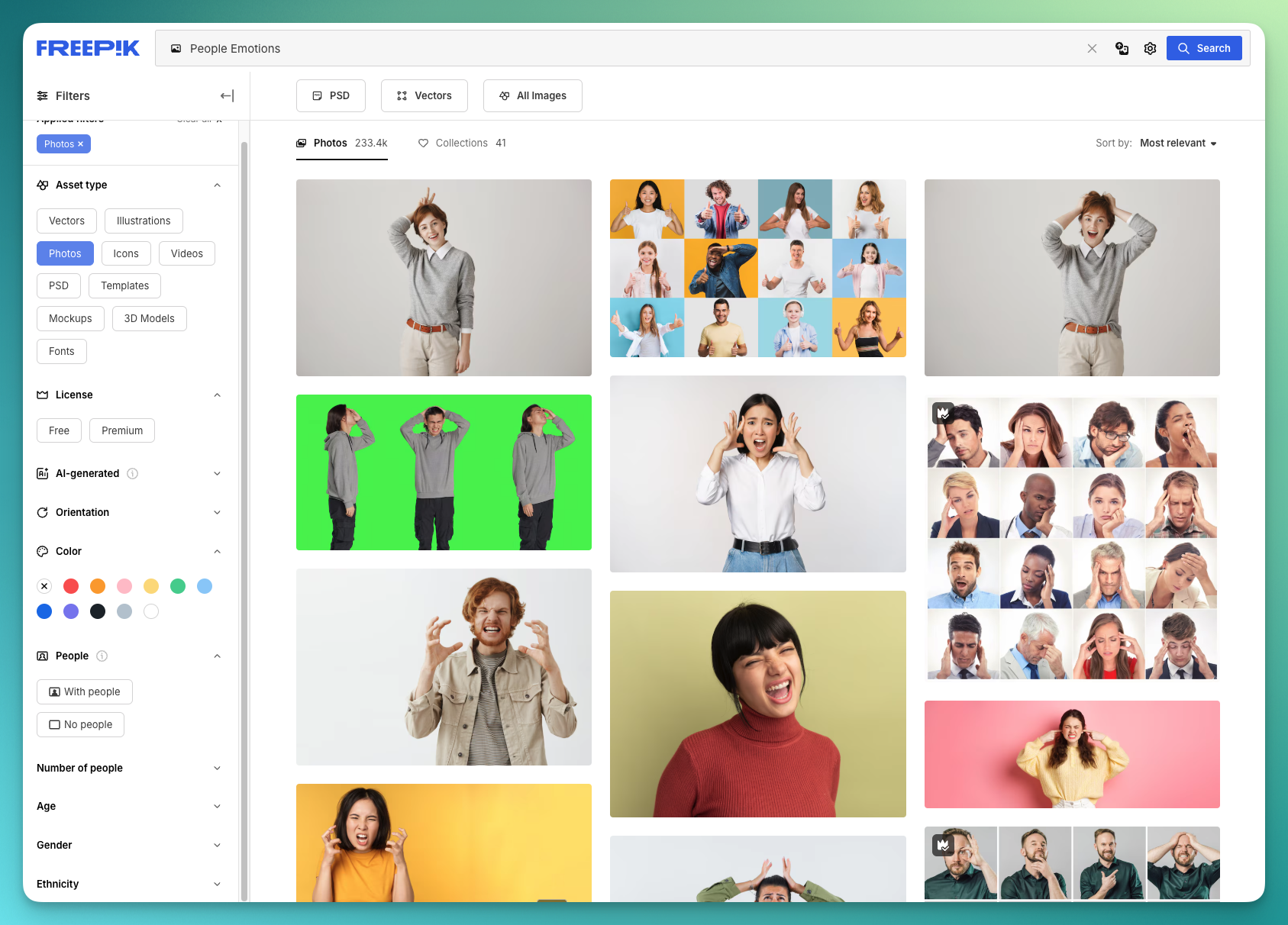Screen dimensions: 1288x925
Task: Click the image type icon in search bar
Action: tap(176, 48)
